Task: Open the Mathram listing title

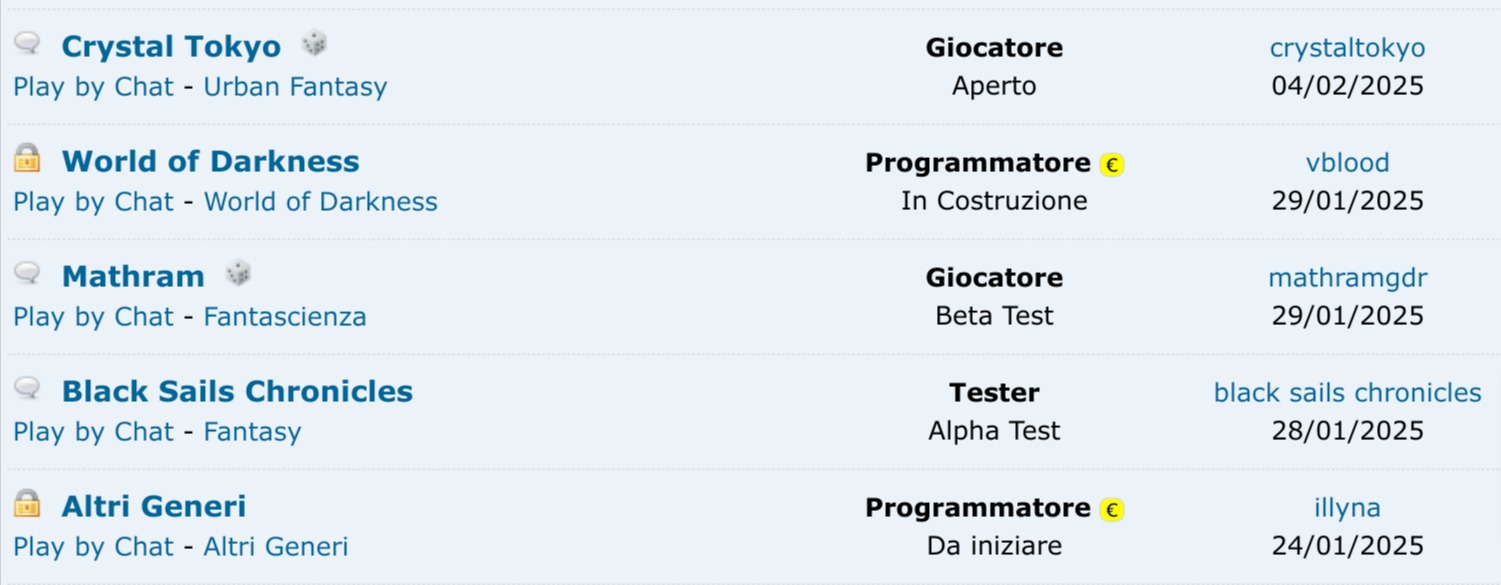Action: coord(133,277)
